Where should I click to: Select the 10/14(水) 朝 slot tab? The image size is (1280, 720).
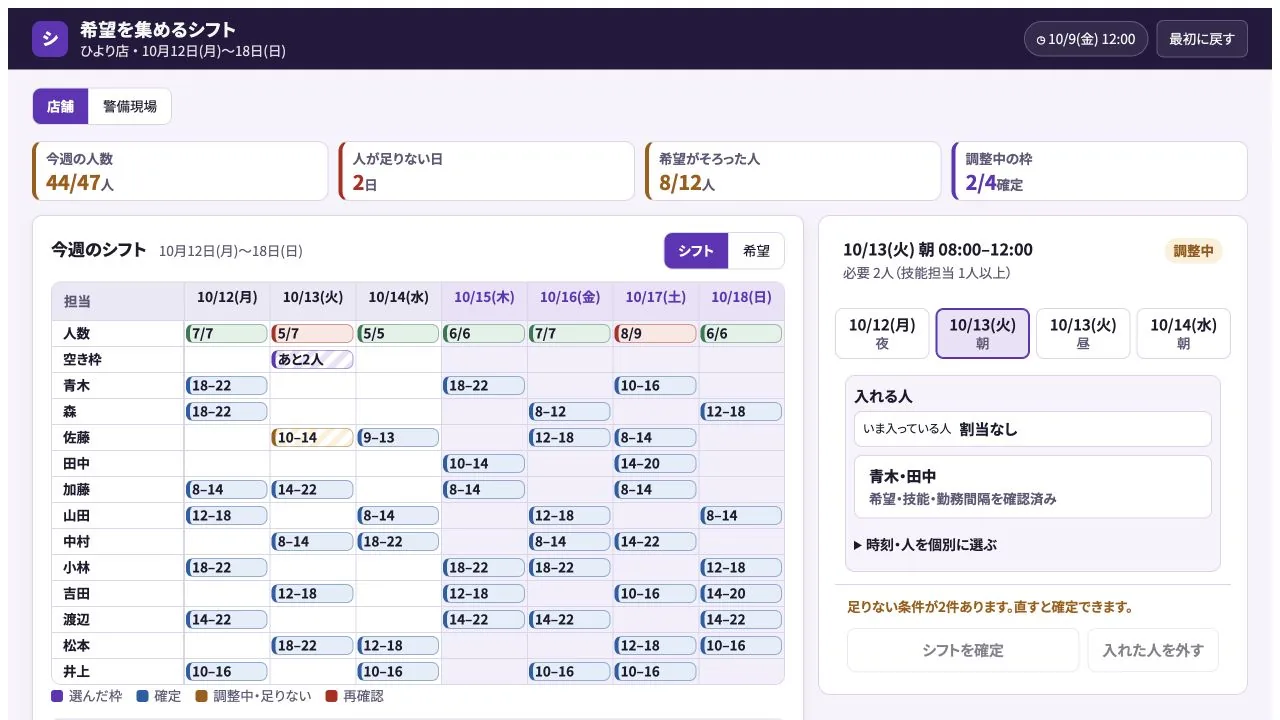coord(1183,333)
